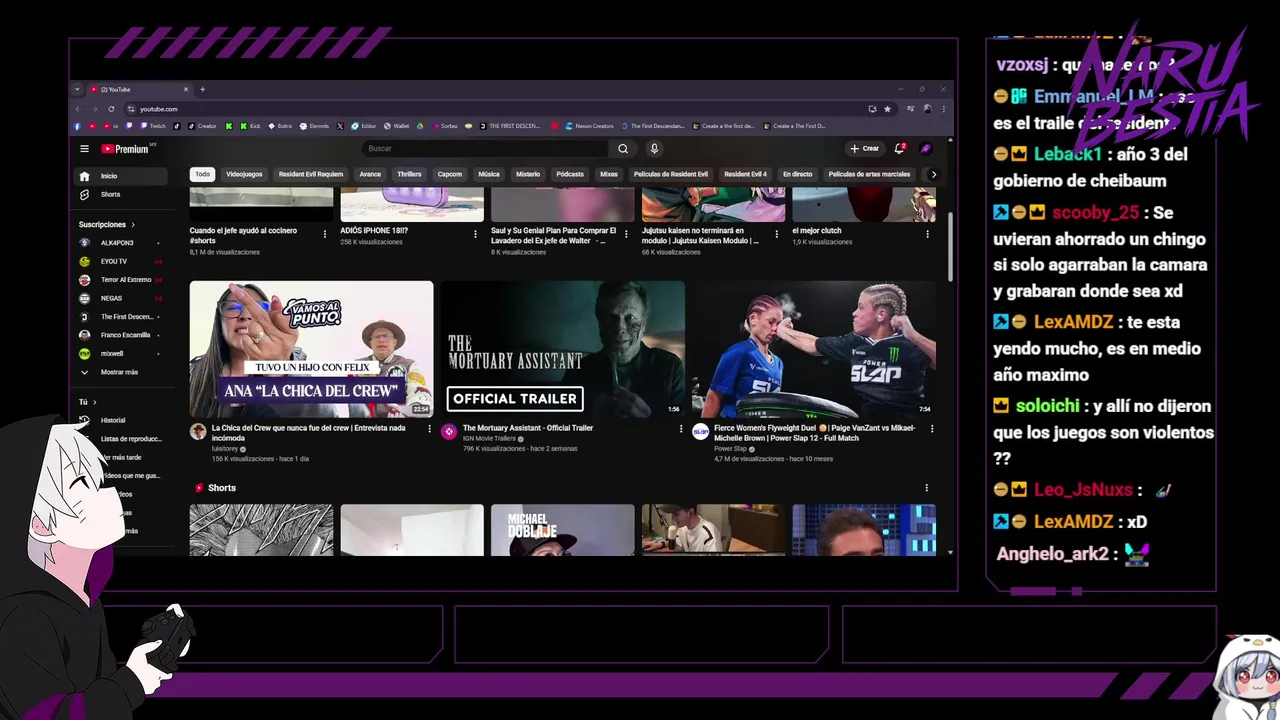Image resolution: width=1280 pixels, height=720 pixels.
Task: Select the Pódcasts filter chip
Action: tap(570, 174)
